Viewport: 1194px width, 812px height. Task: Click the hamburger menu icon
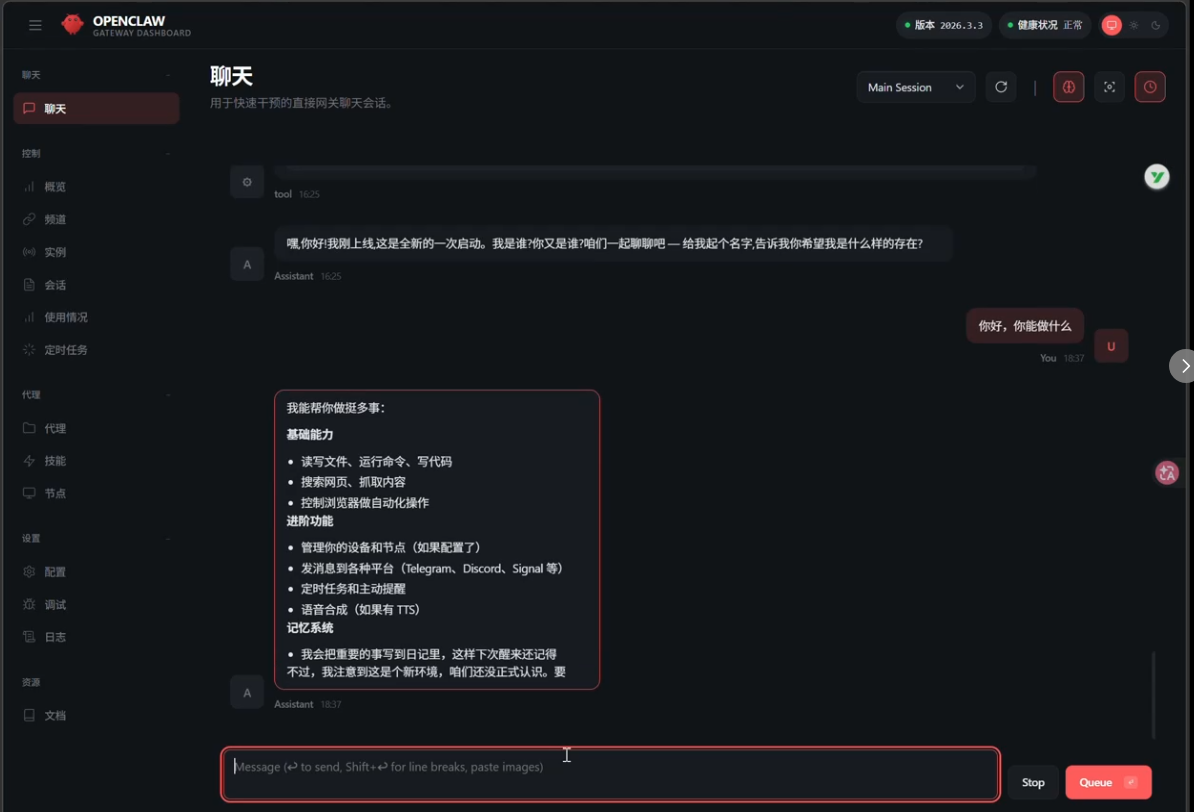click(x=35, y=25)
